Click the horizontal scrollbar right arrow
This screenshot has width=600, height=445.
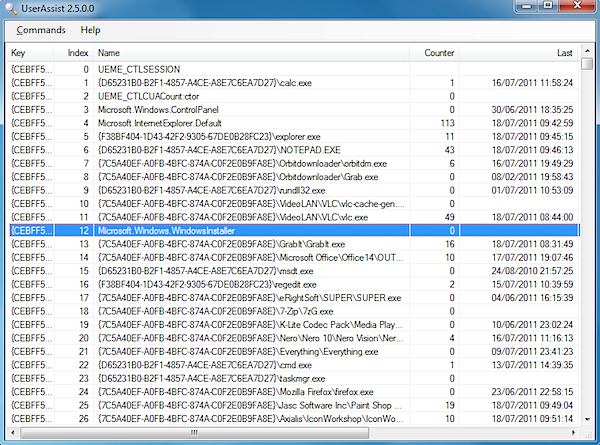pyautogui.click(x=572, y=435)
